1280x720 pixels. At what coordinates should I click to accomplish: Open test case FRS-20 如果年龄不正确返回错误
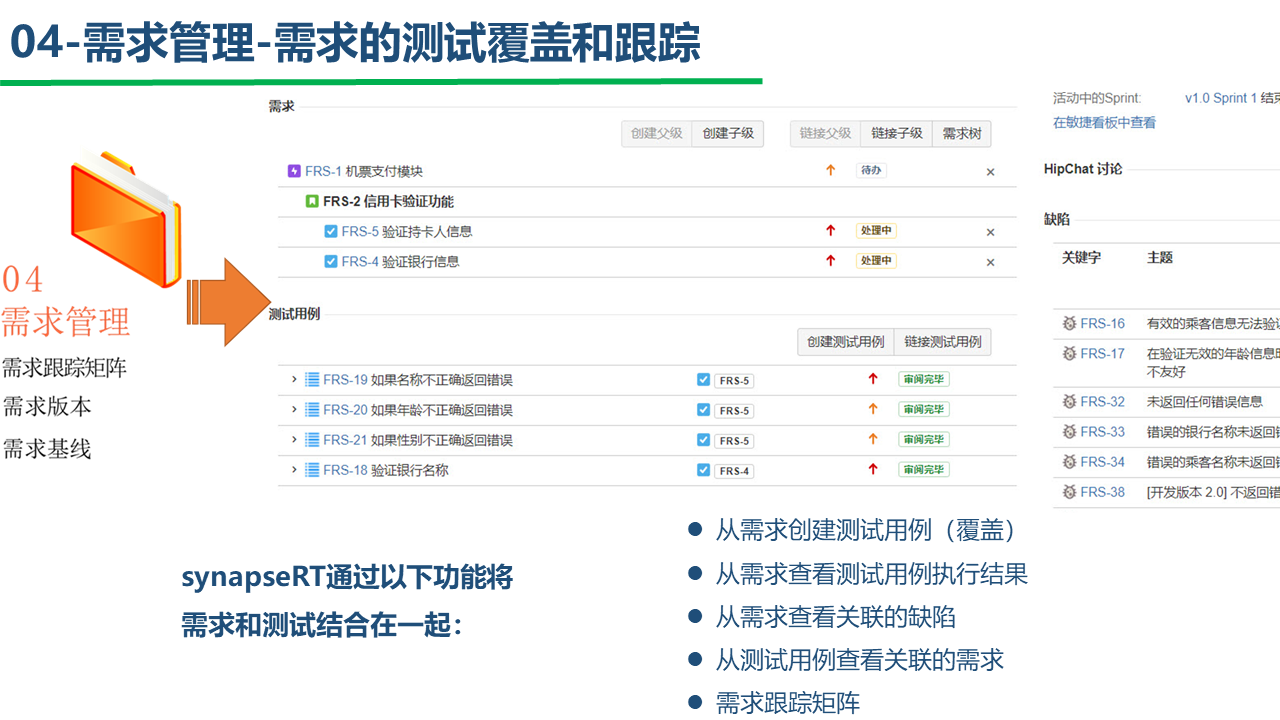coord(418,410)
